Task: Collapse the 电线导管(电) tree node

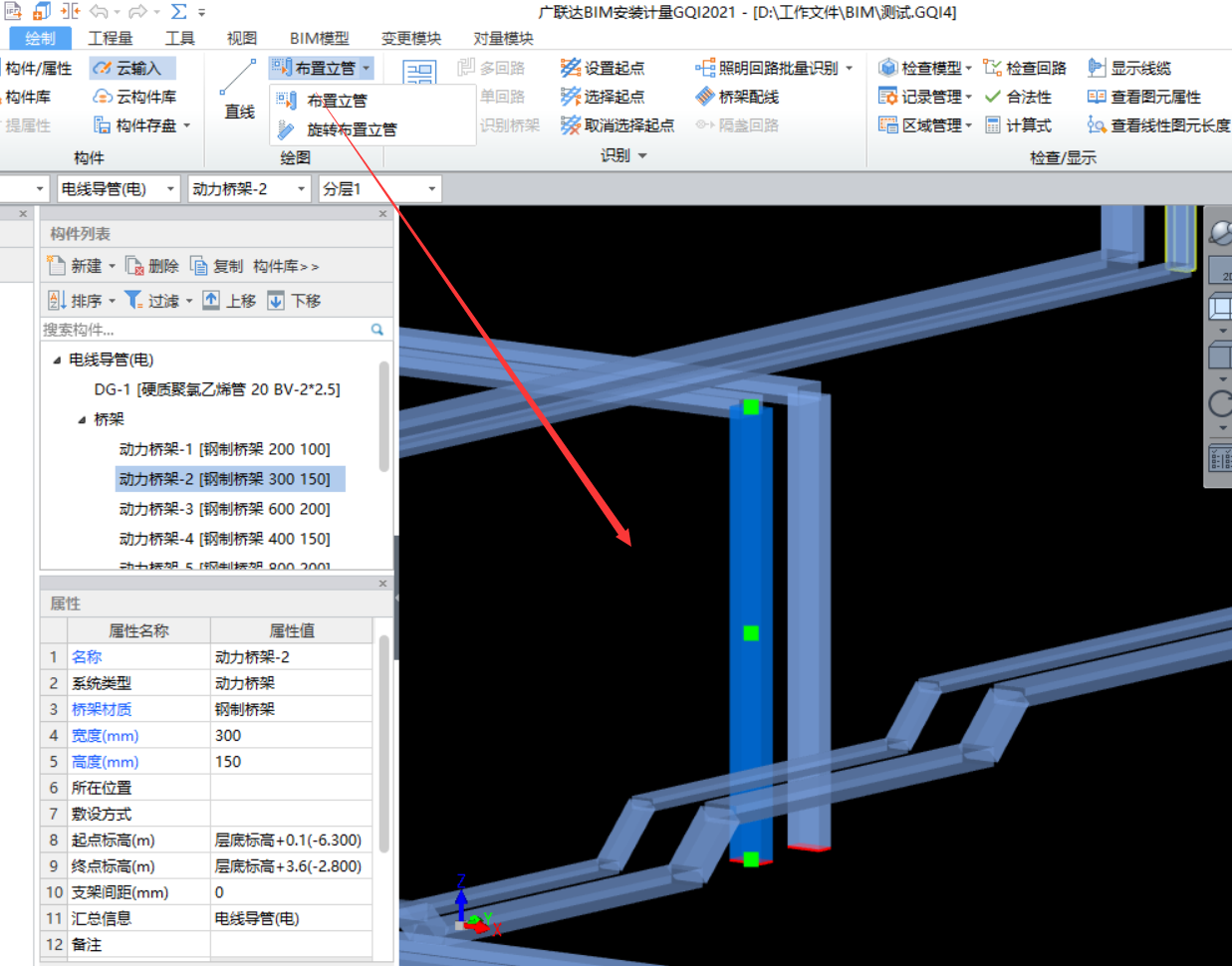Action: coord(57,360)
